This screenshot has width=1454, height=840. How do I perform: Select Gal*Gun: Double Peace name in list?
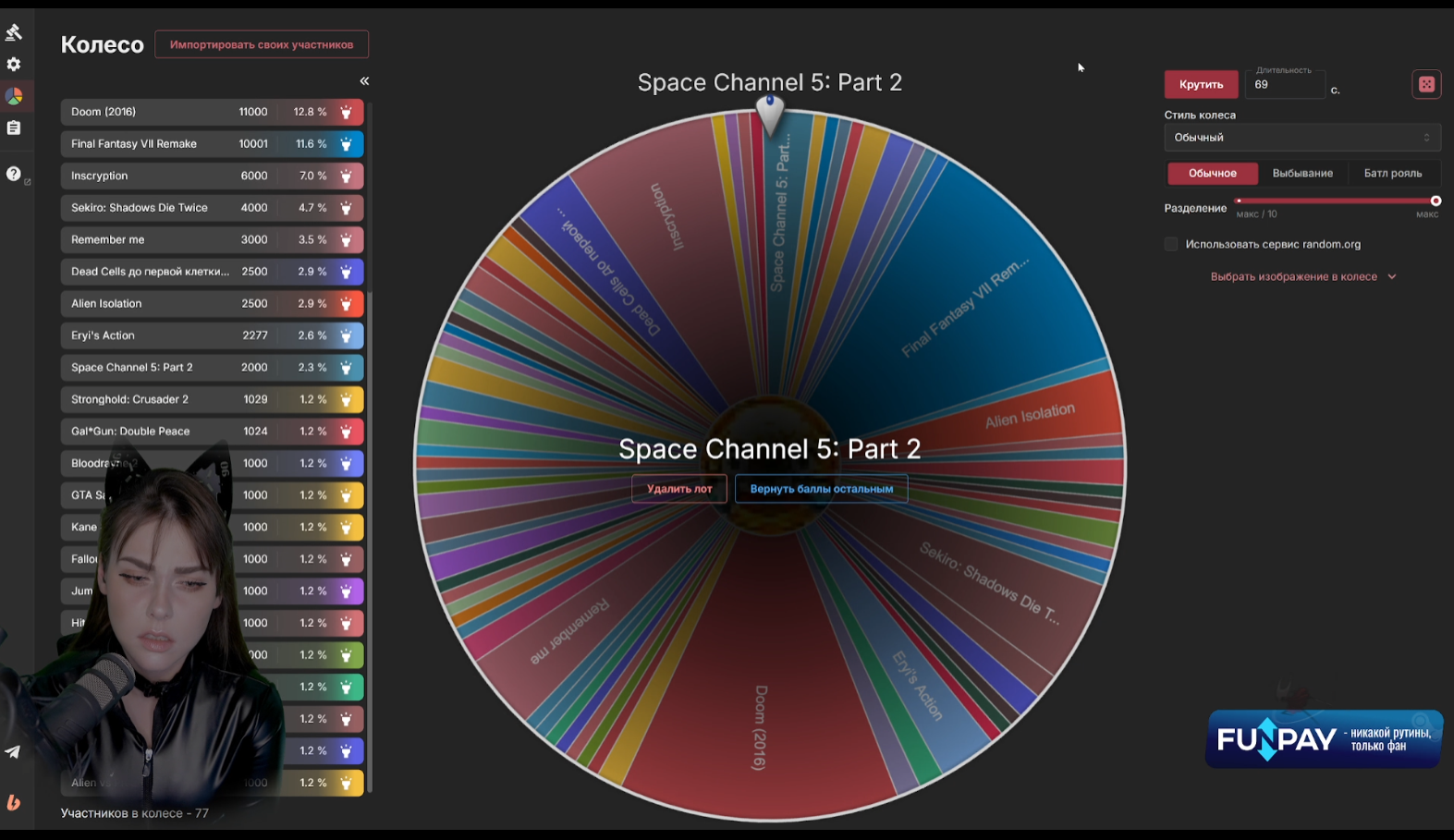tap(130, 432)
